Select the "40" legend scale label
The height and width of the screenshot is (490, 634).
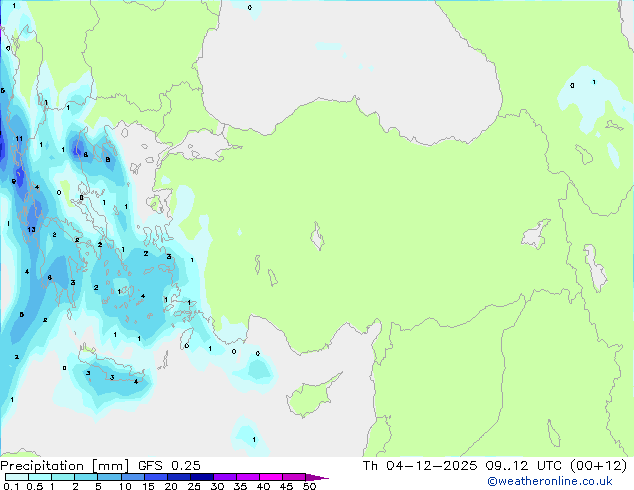coord(263,486)
